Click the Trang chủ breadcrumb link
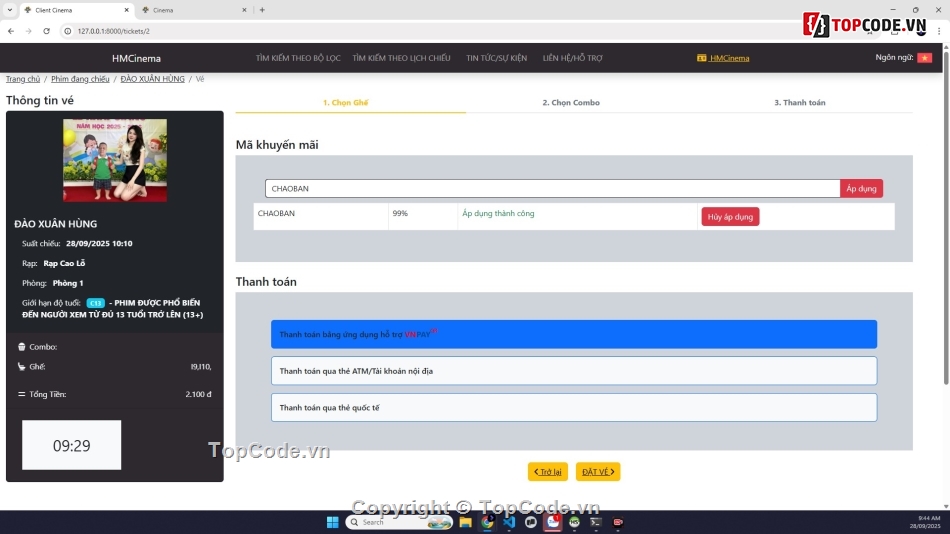 tap(23, 79)
